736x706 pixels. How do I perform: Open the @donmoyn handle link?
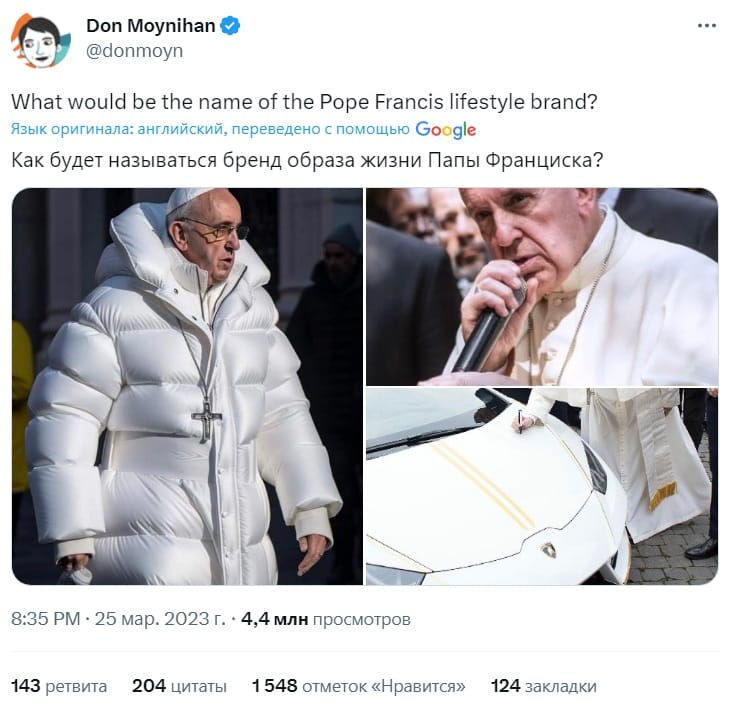[134, 51]
